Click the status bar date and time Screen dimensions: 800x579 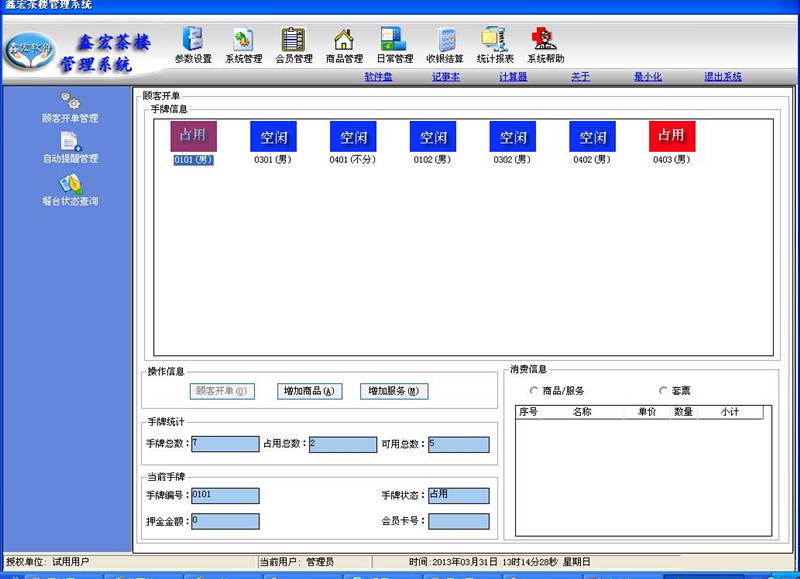(x=499, y=562)
